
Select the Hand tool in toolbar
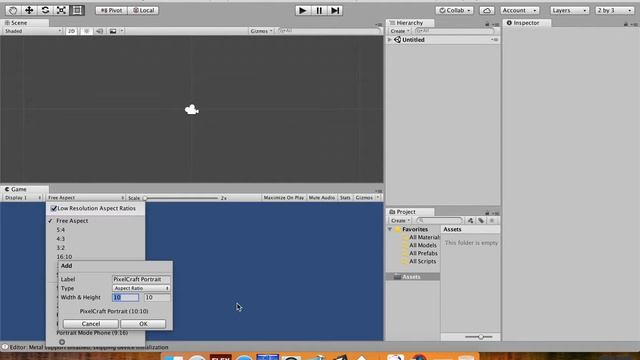12,10
